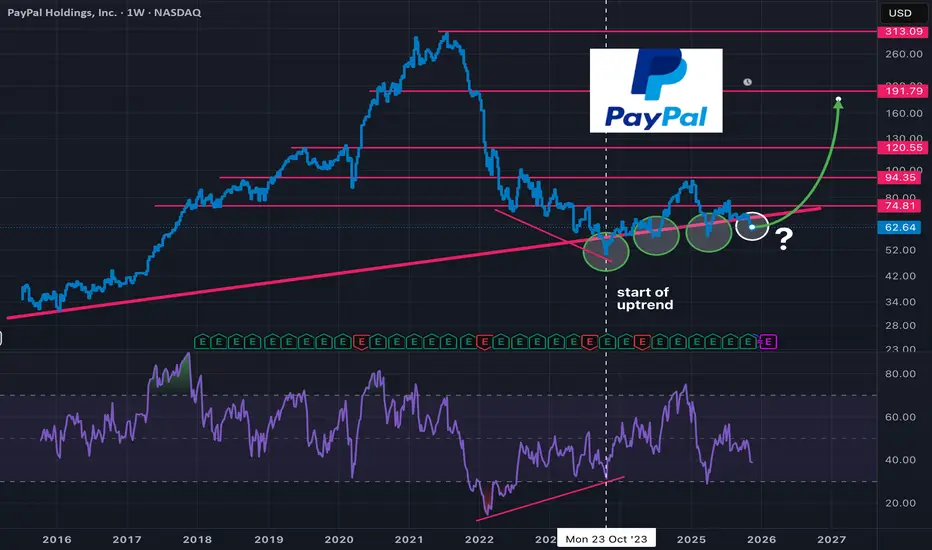Select the 120.55 price level label

coord(903,147)
